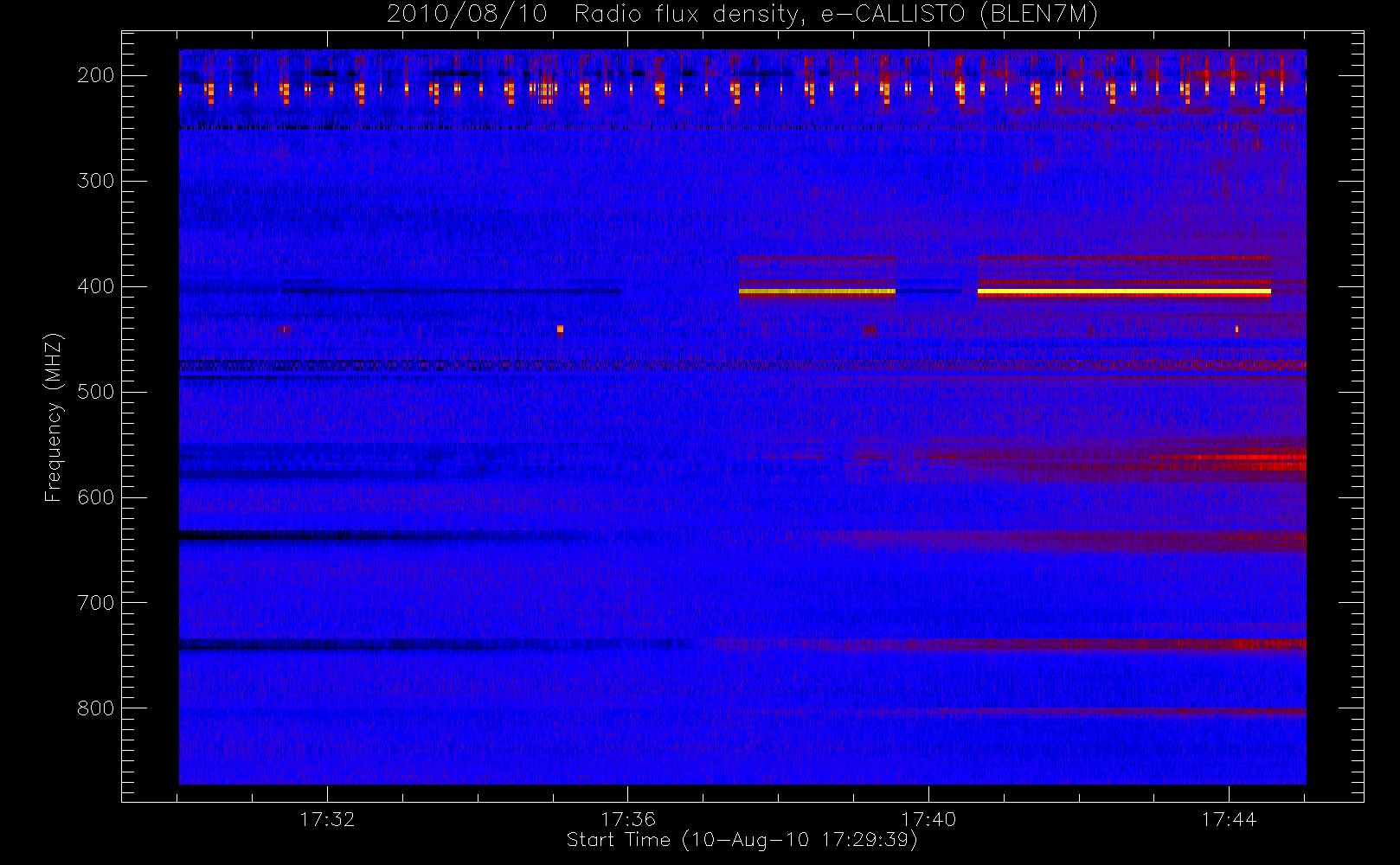Click the 17:44 time tick label

click(1229, 818)
